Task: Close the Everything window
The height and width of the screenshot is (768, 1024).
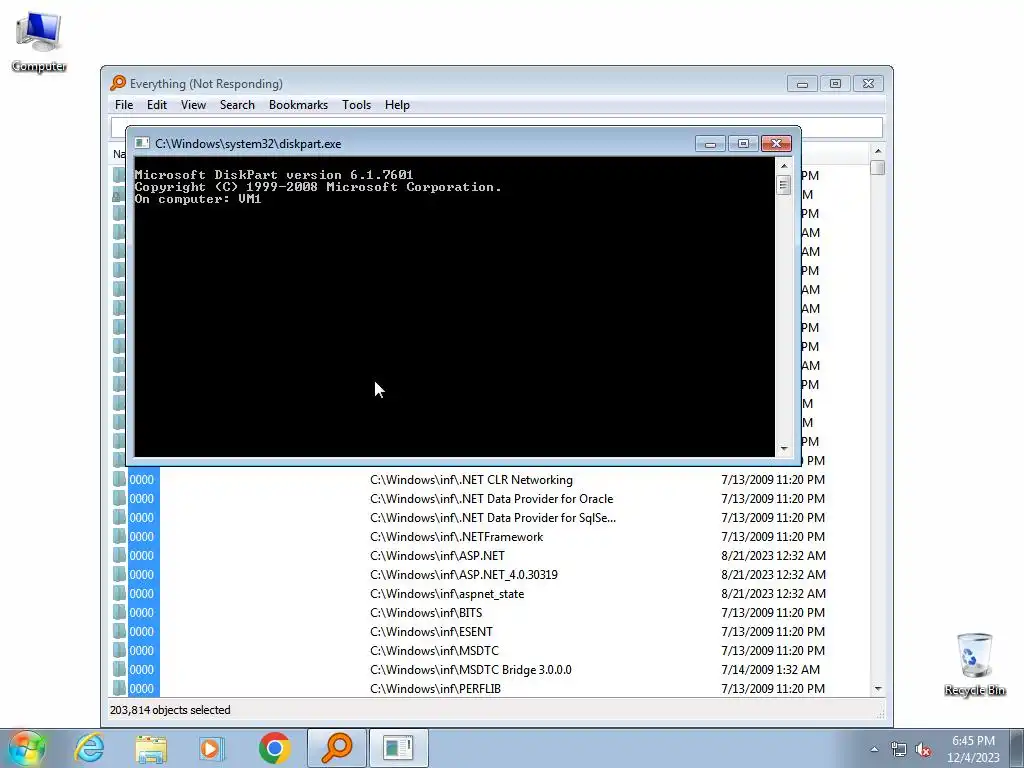Action: tap(869, 84)
